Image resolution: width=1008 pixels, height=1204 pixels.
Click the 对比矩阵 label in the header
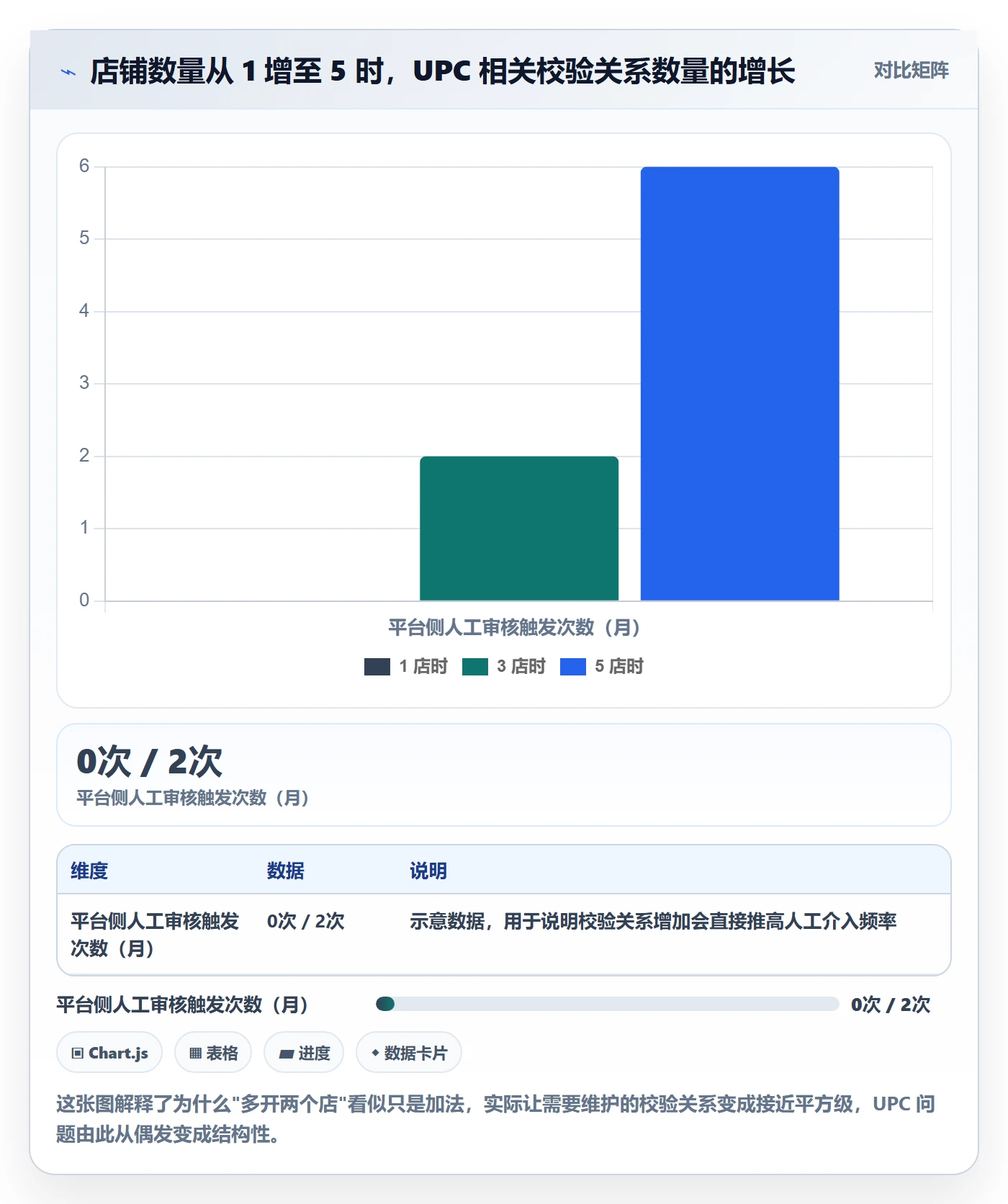[911, 71]
